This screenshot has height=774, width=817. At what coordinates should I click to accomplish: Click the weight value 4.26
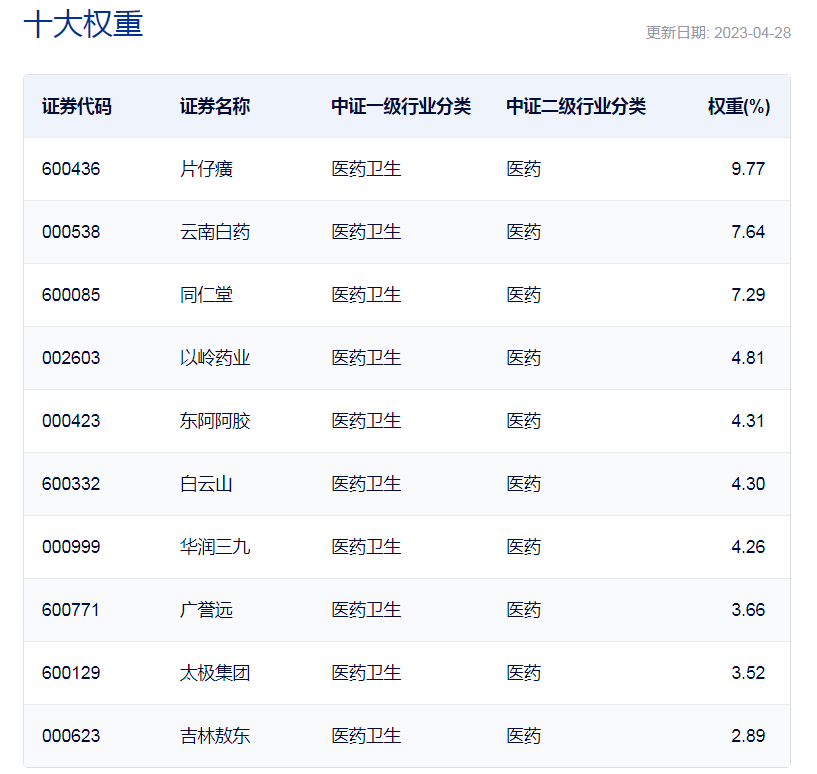tap(748, 547)
